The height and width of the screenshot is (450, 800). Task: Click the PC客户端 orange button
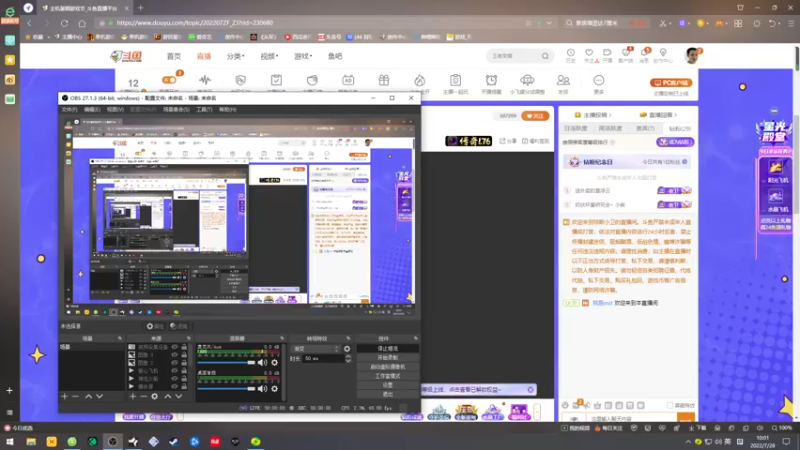[671, 83]
